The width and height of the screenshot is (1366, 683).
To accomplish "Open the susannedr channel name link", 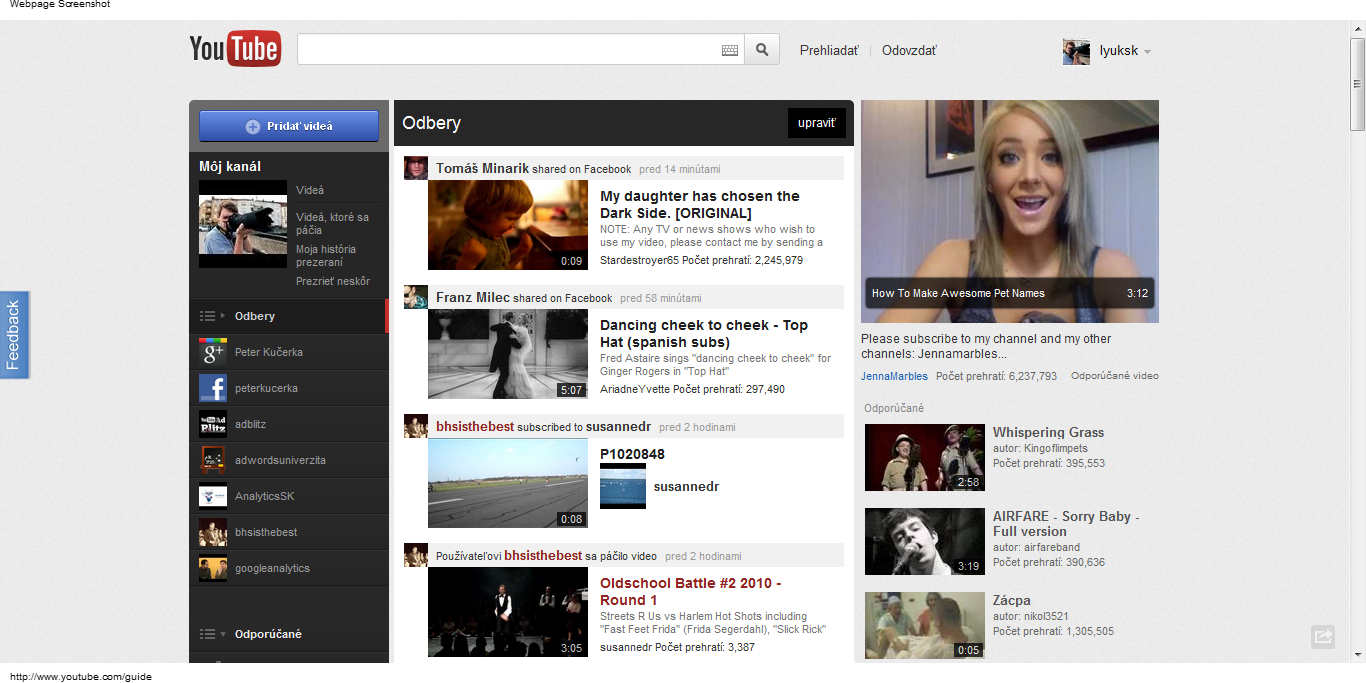I will tap(686, 486).
